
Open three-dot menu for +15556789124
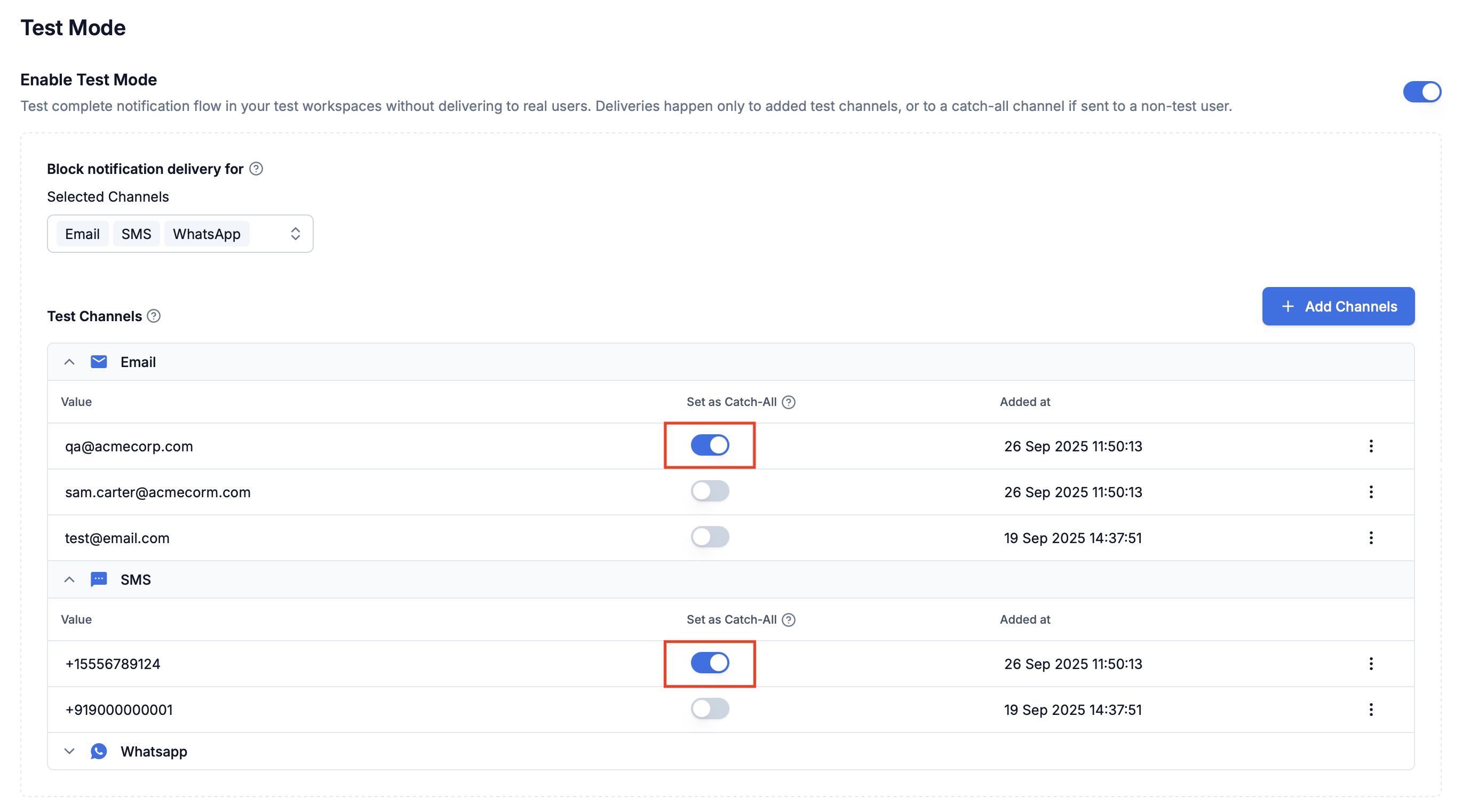point(1371,664)
